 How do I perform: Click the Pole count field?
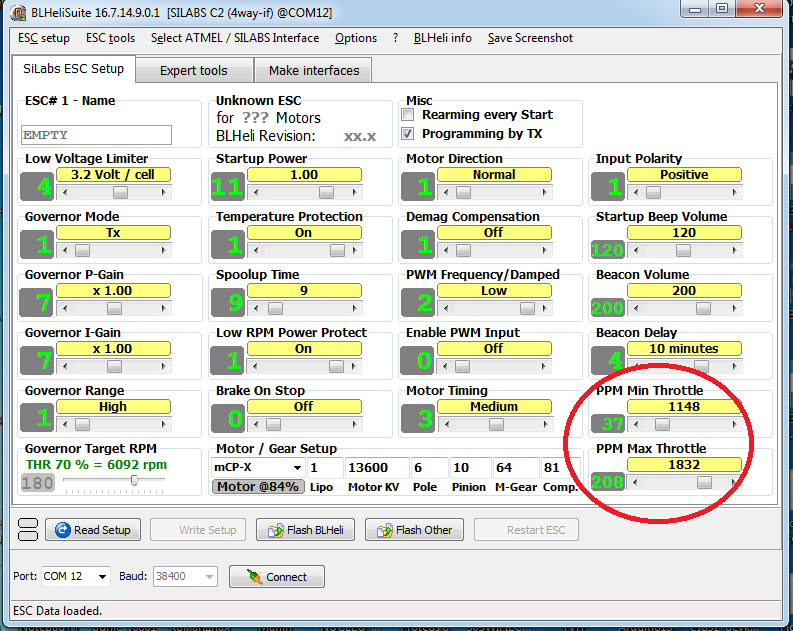pyautogui.click(x=429, y=467)
